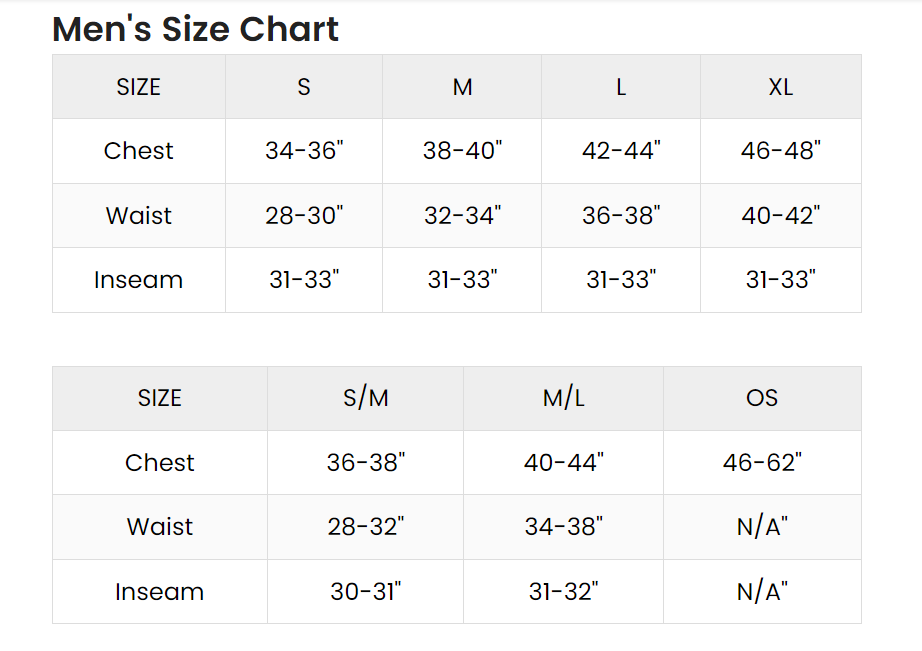
Task: Select the Chest 40-44" cell
Action: click(x=563, y=463)
